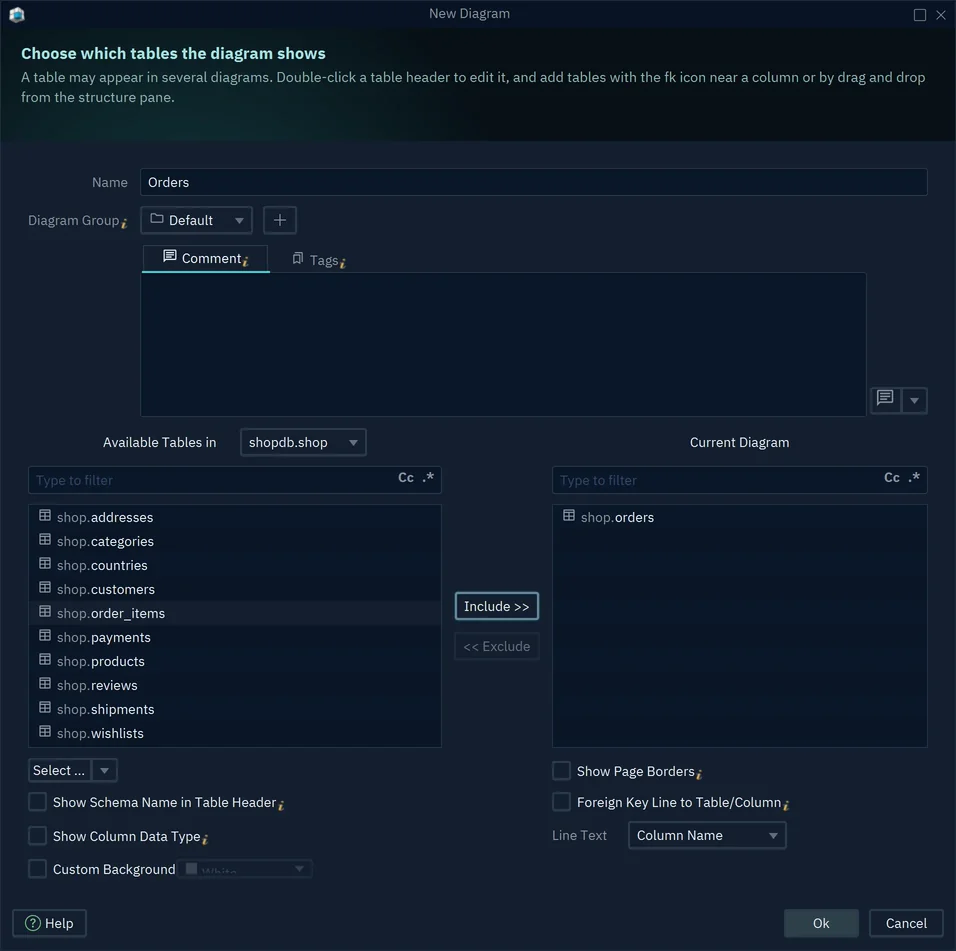Viewport: 956px width, 951px height.
Task: Enable Foreign Key Line to Table/Column checkbox
Action: (562, 802)
